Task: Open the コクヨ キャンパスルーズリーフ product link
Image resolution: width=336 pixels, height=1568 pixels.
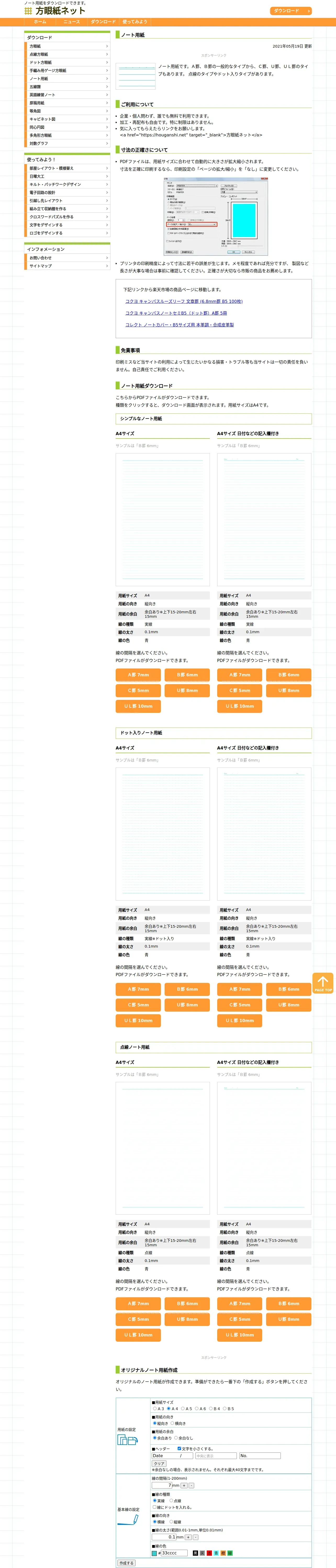Action: [184, 301]
